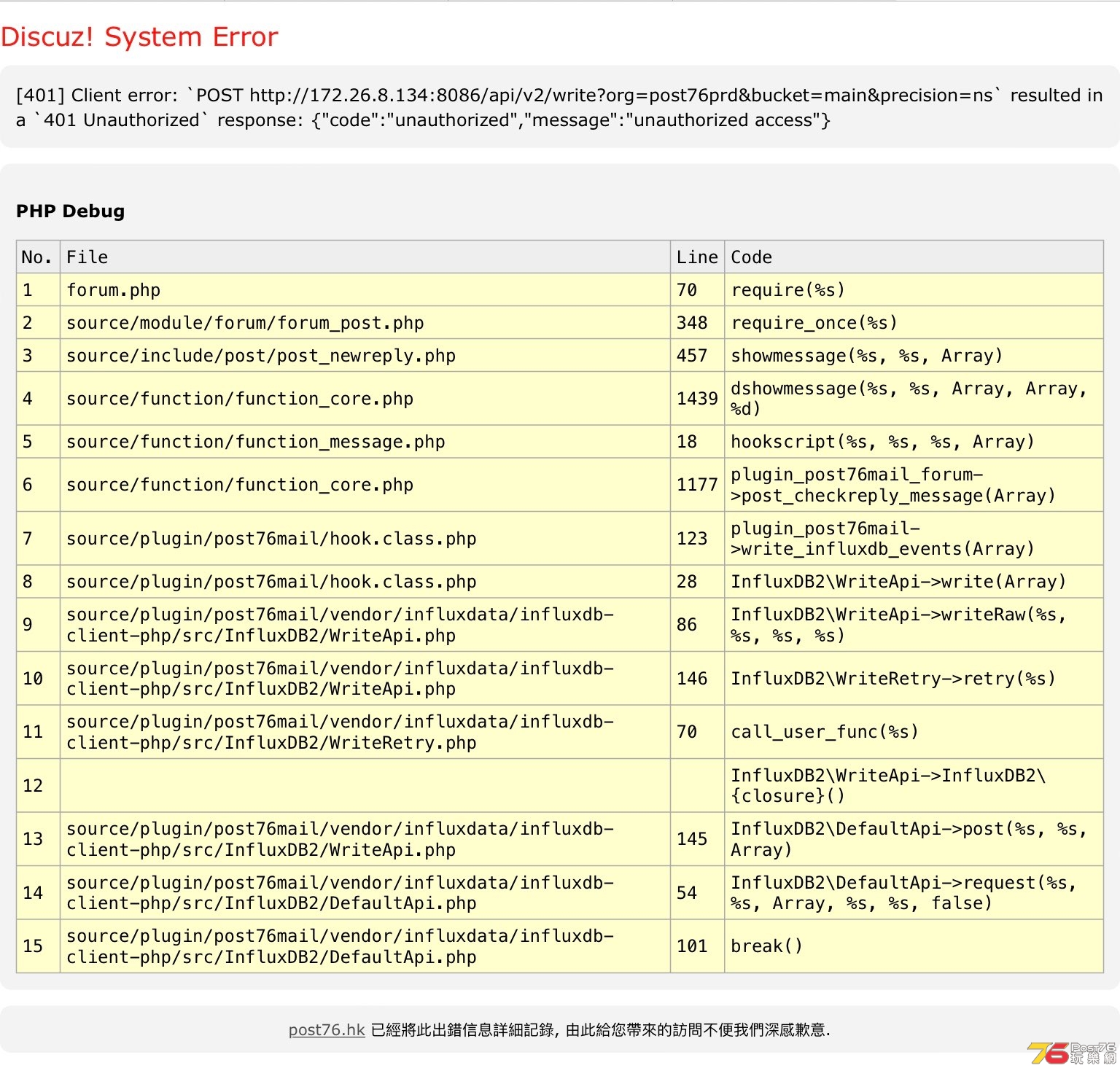Image resolution: width=1120 pixels, height=1068 pixels.
Task: Click the 'post_checkreply_message(Array)' code cell
Action: [x=914, y=484]
